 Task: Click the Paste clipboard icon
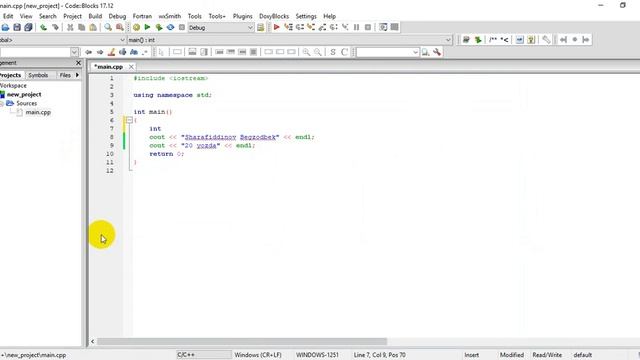click(93, 27)
